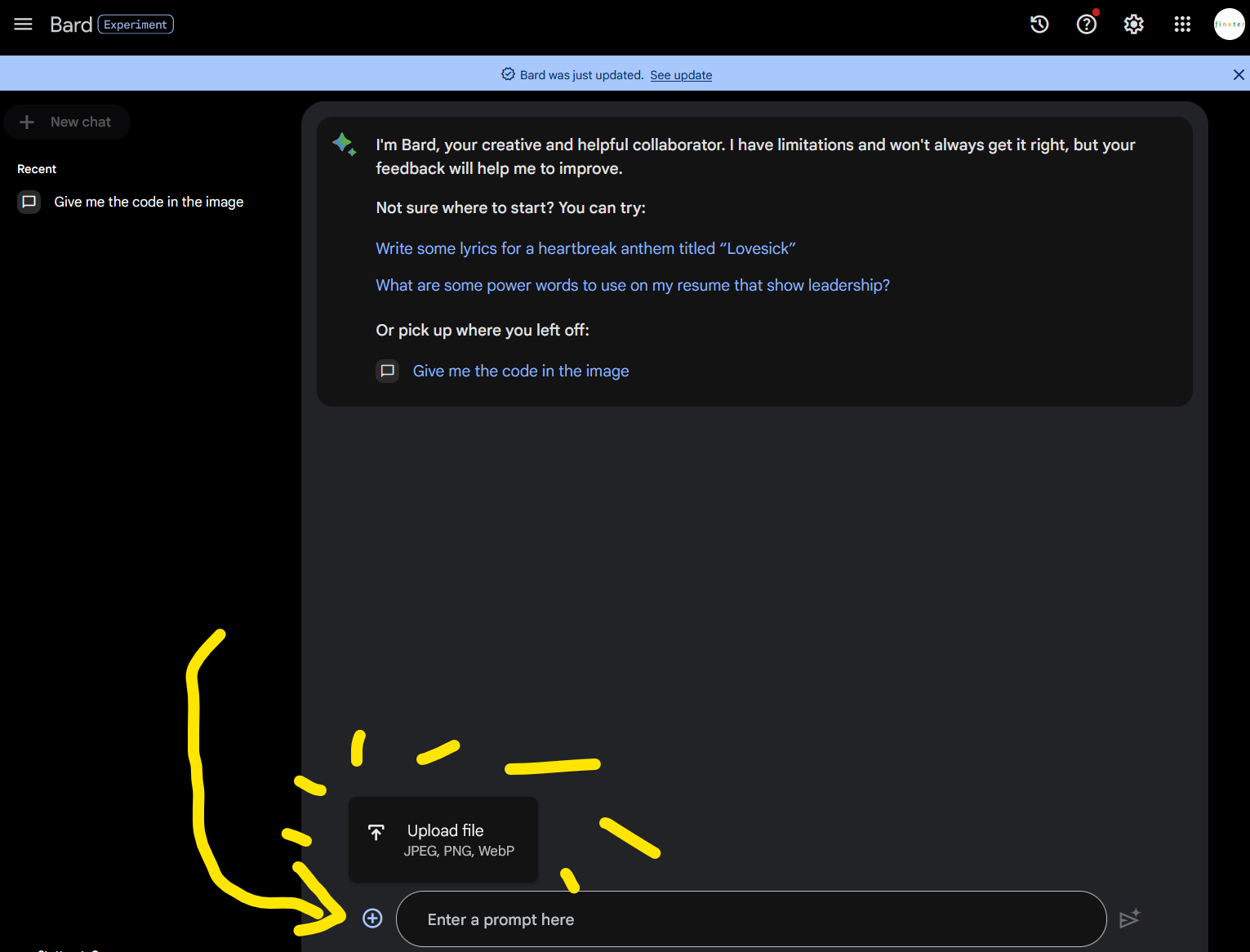Click the Recent section heading
The image size is (1250, 952).
[37, 169]
